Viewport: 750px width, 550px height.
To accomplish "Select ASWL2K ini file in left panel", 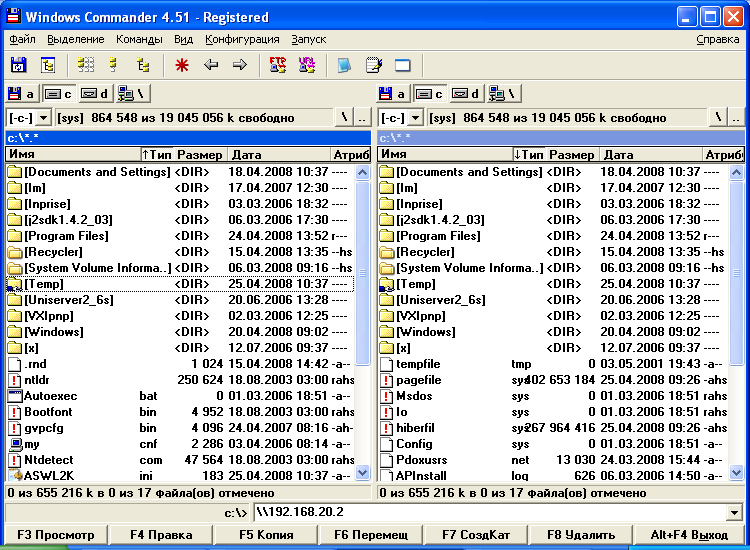I will point(180,476).
